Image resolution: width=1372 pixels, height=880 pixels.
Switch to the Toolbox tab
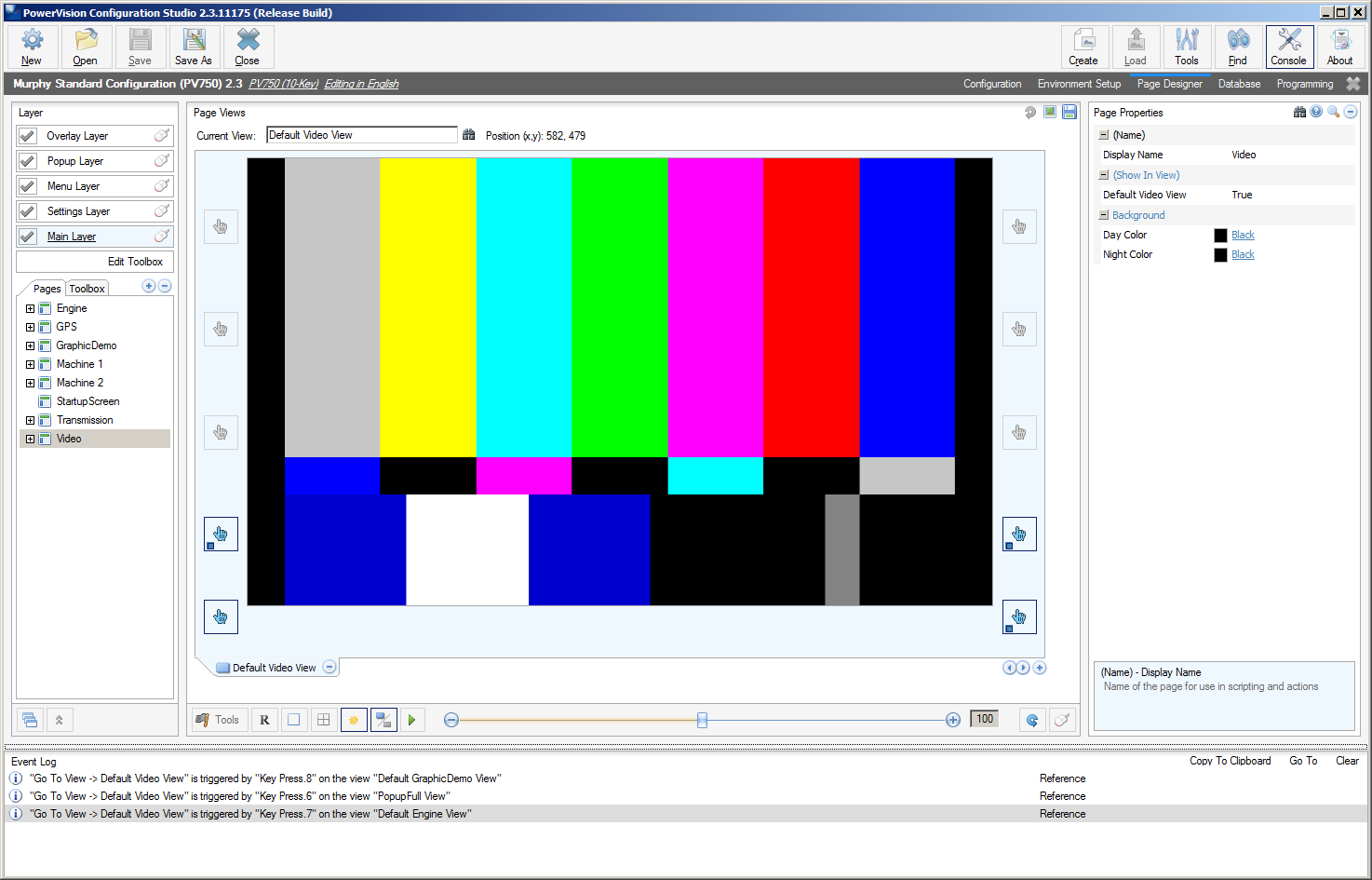point(87,289)
